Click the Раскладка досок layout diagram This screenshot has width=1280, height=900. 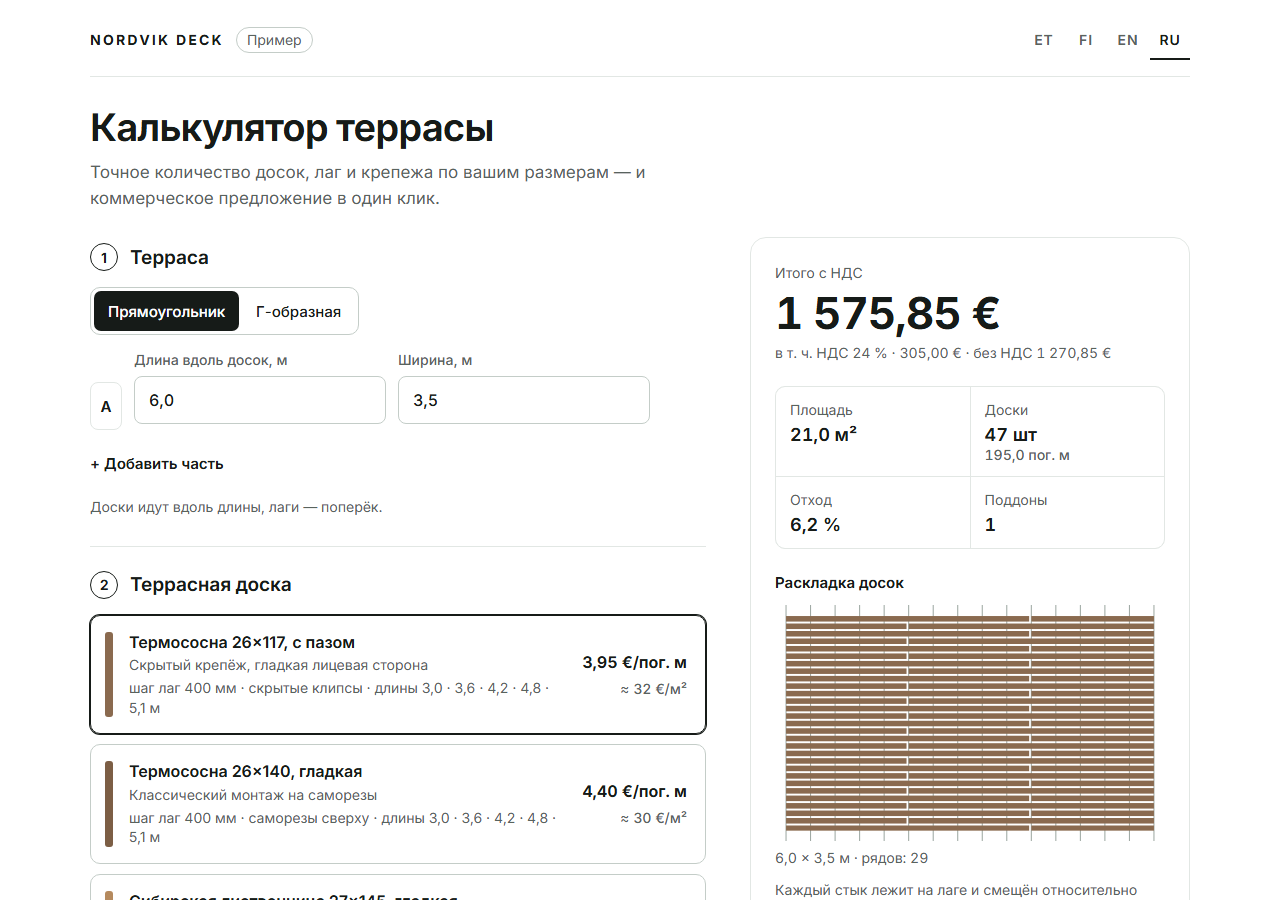coord(970,722)
